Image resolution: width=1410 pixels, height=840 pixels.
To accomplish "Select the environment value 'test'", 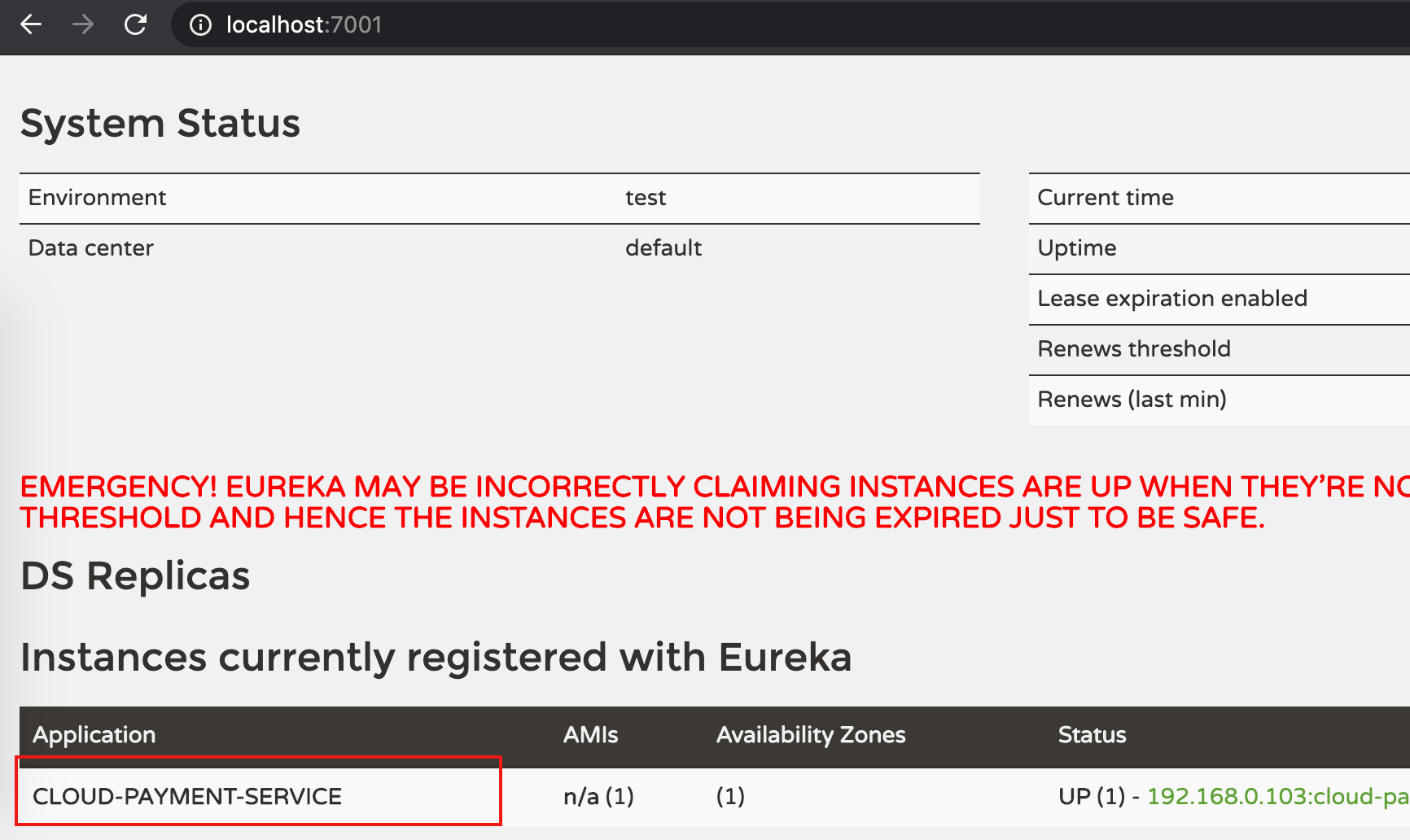I will (646, 198).
